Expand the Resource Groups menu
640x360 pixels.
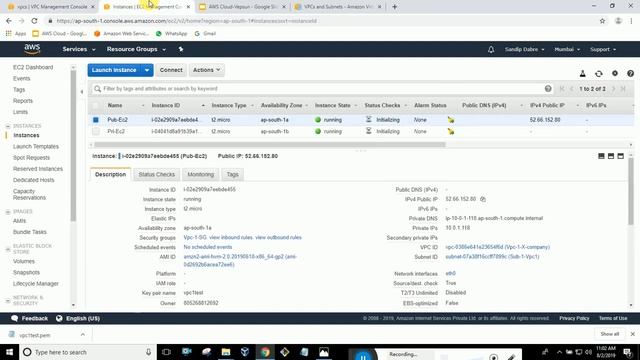tap(136, 49)
